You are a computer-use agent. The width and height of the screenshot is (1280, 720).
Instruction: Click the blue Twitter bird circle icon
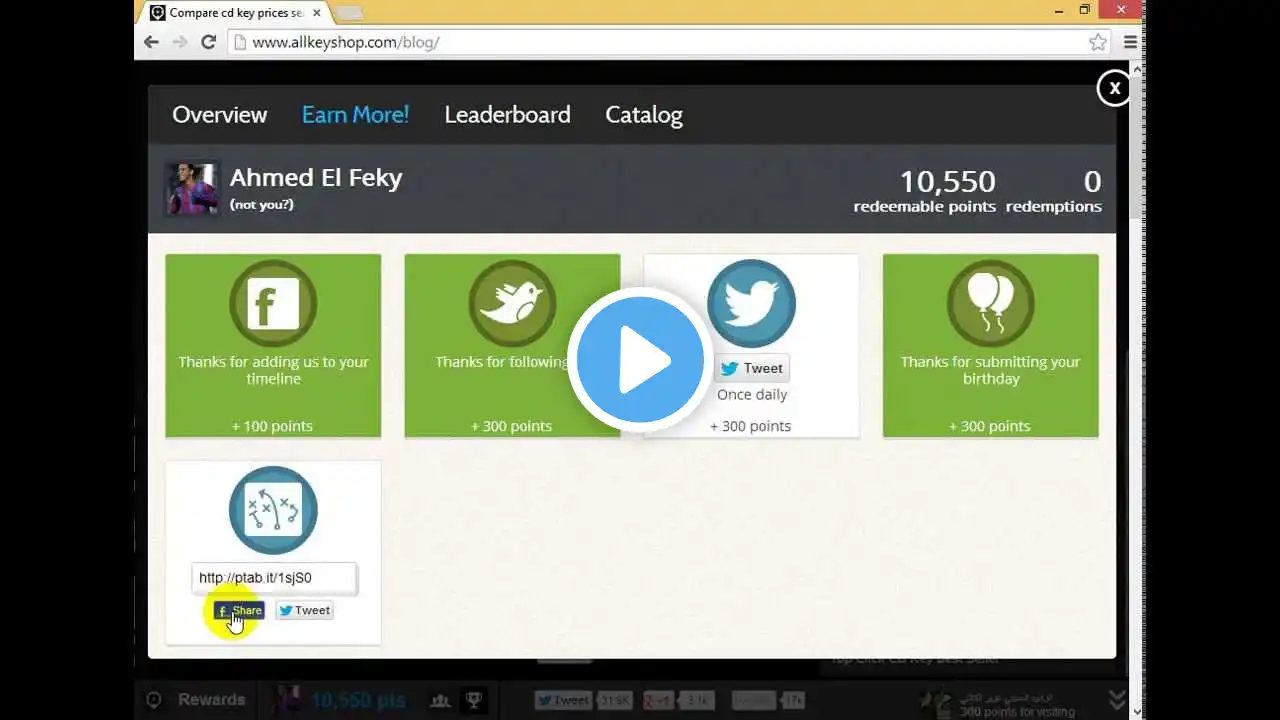[751, 303]
